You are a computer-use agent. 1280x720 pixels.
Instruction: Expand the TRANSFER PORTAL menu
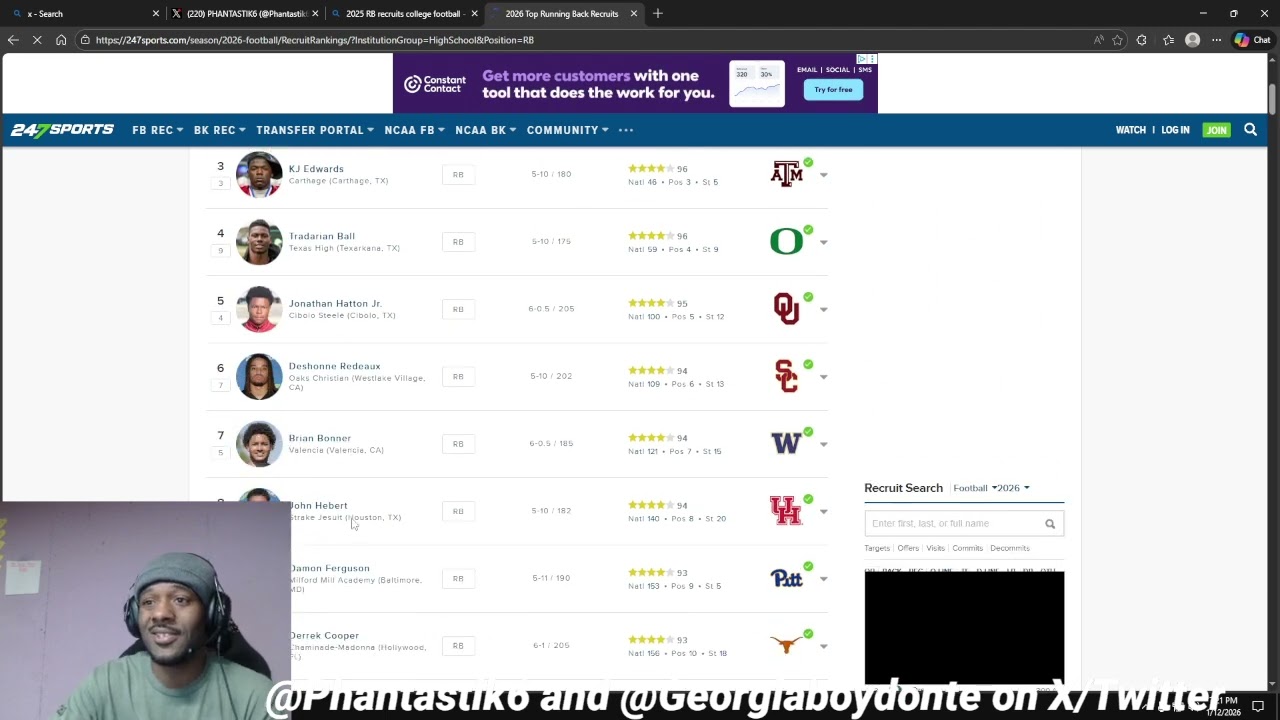315,130
